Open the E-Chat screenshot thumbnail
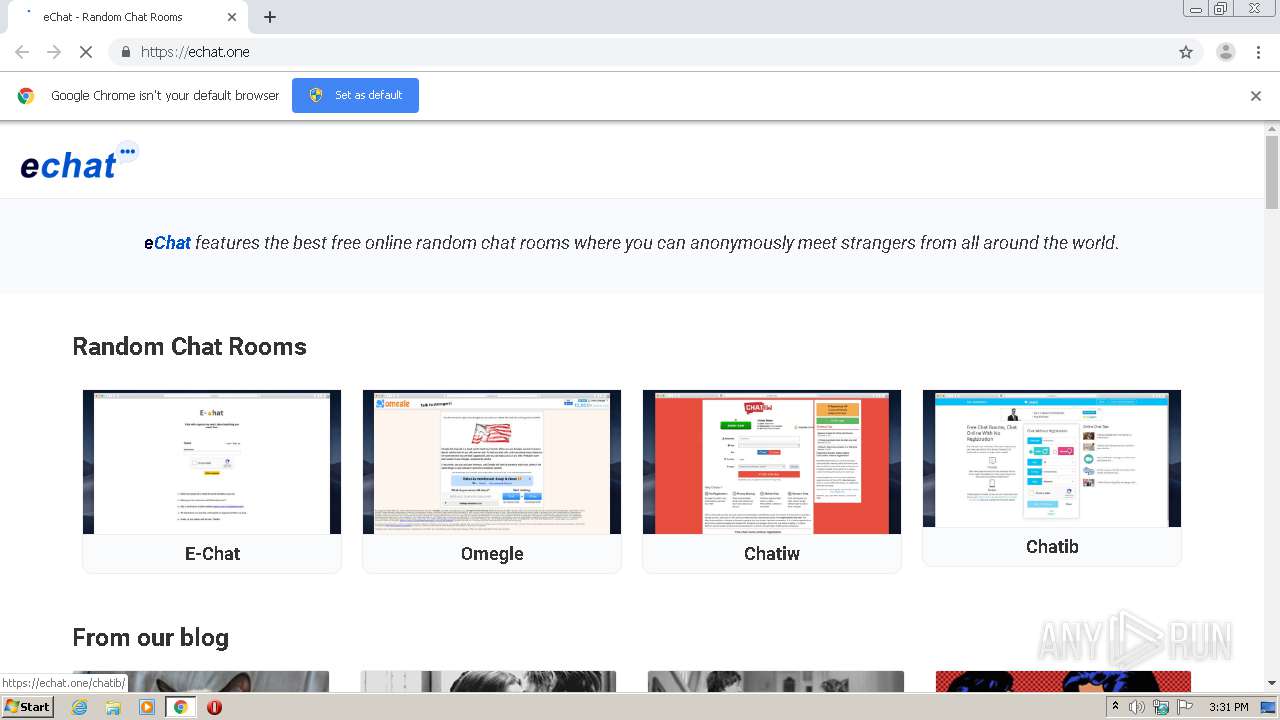 [212, 462]
